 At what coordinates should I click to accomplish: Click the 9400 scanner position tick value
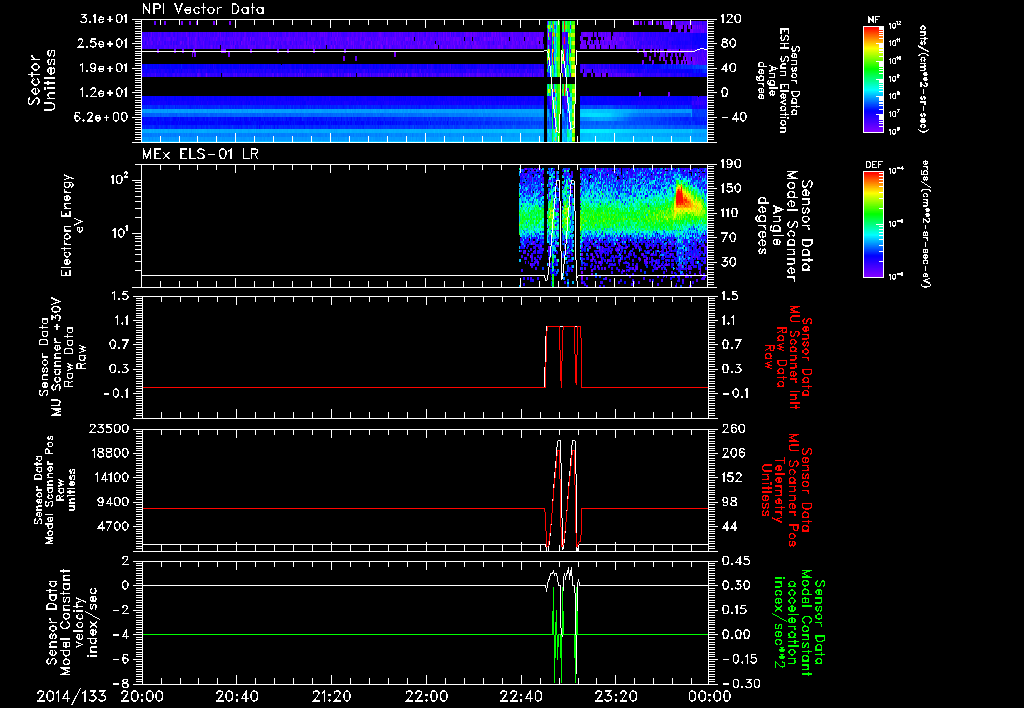(112, 502)
